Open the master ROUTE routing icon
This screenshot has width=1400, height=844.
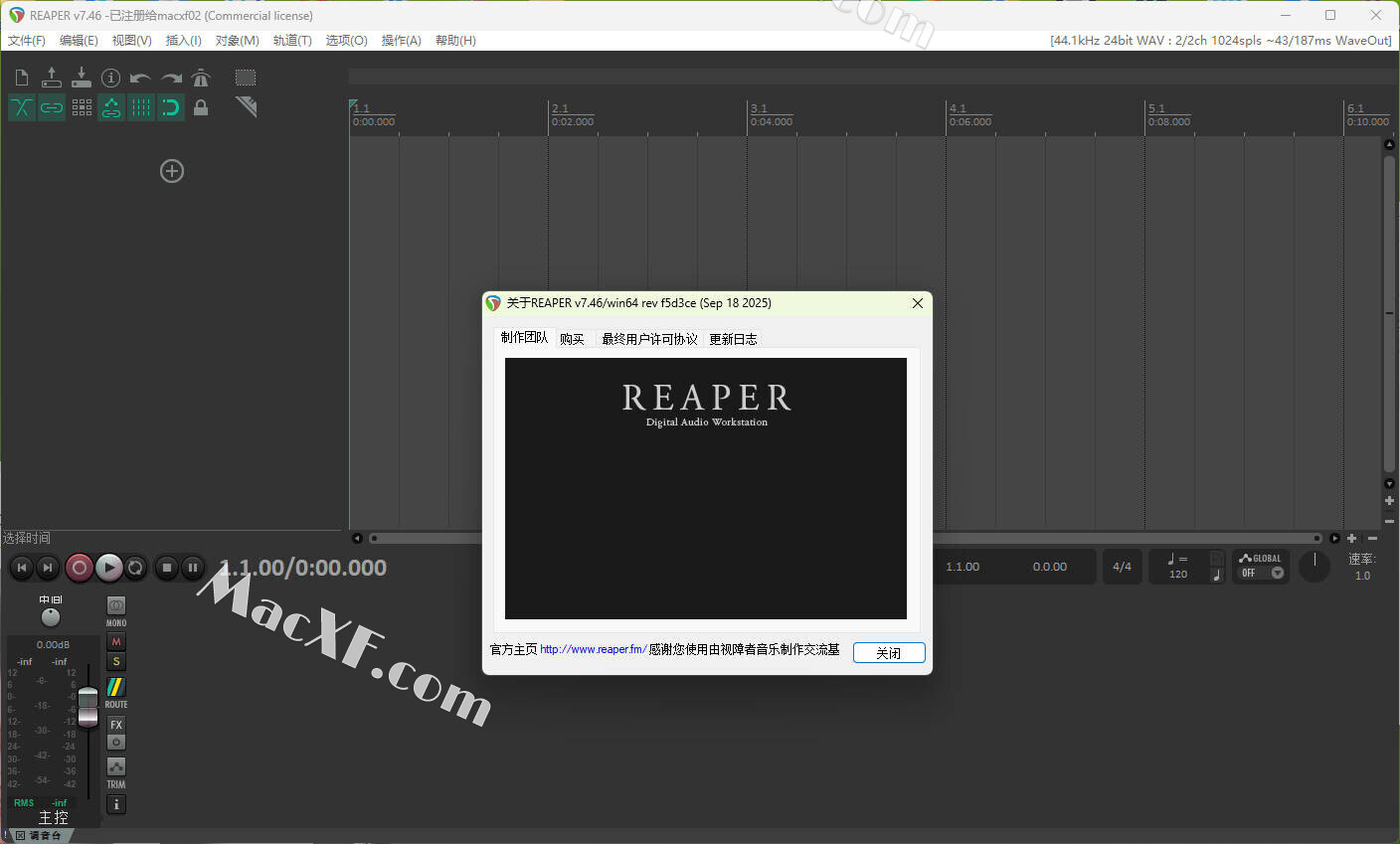[x=116, y=687]
